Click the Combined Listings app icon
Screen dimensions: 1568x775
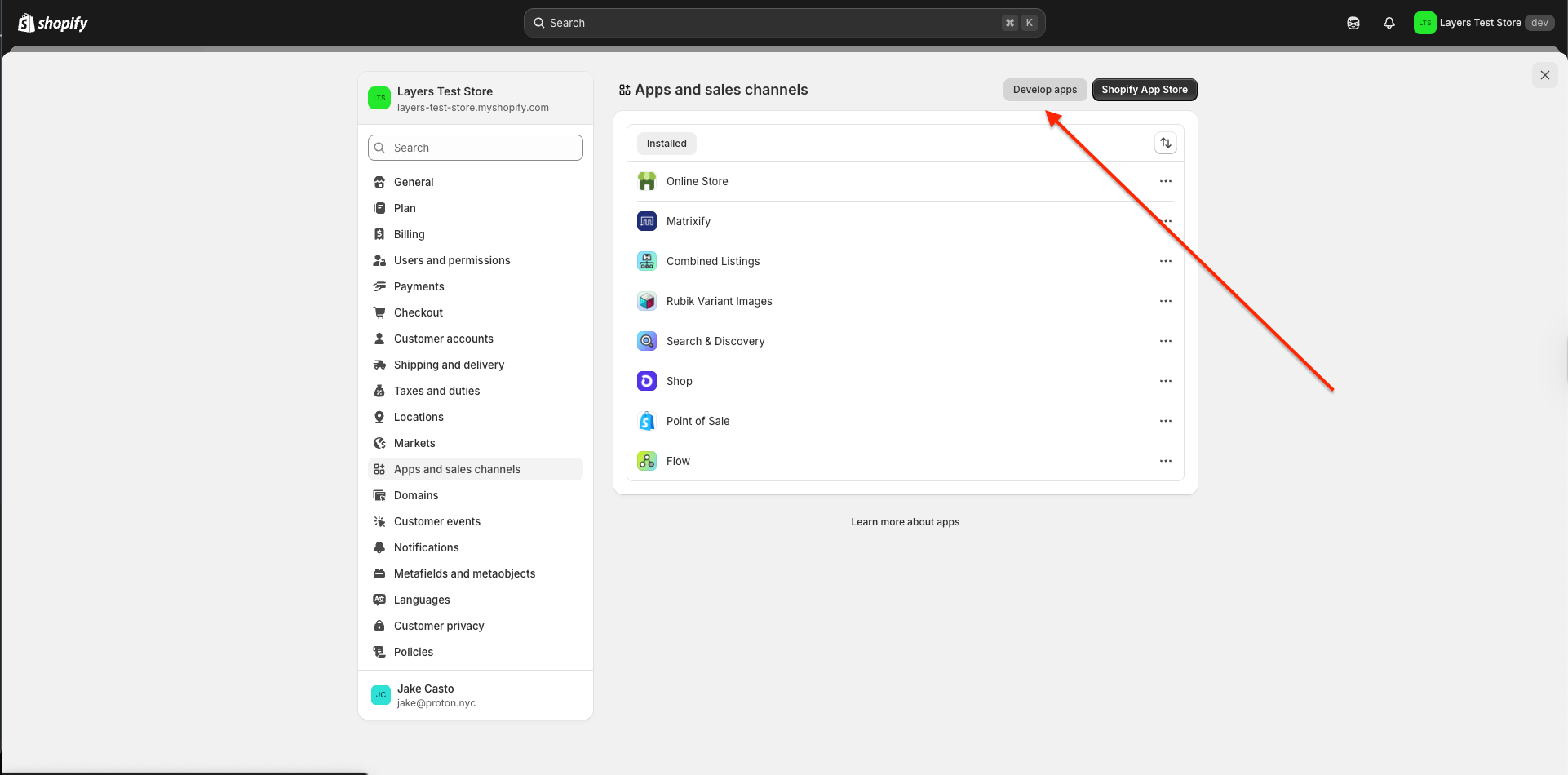(x=647, y=261)
